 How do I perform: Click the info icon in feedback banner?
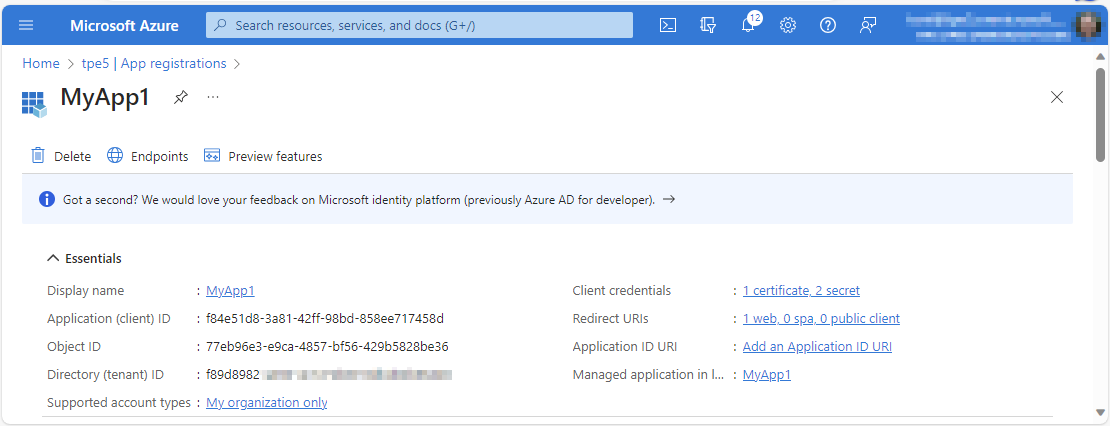(47, 200)
